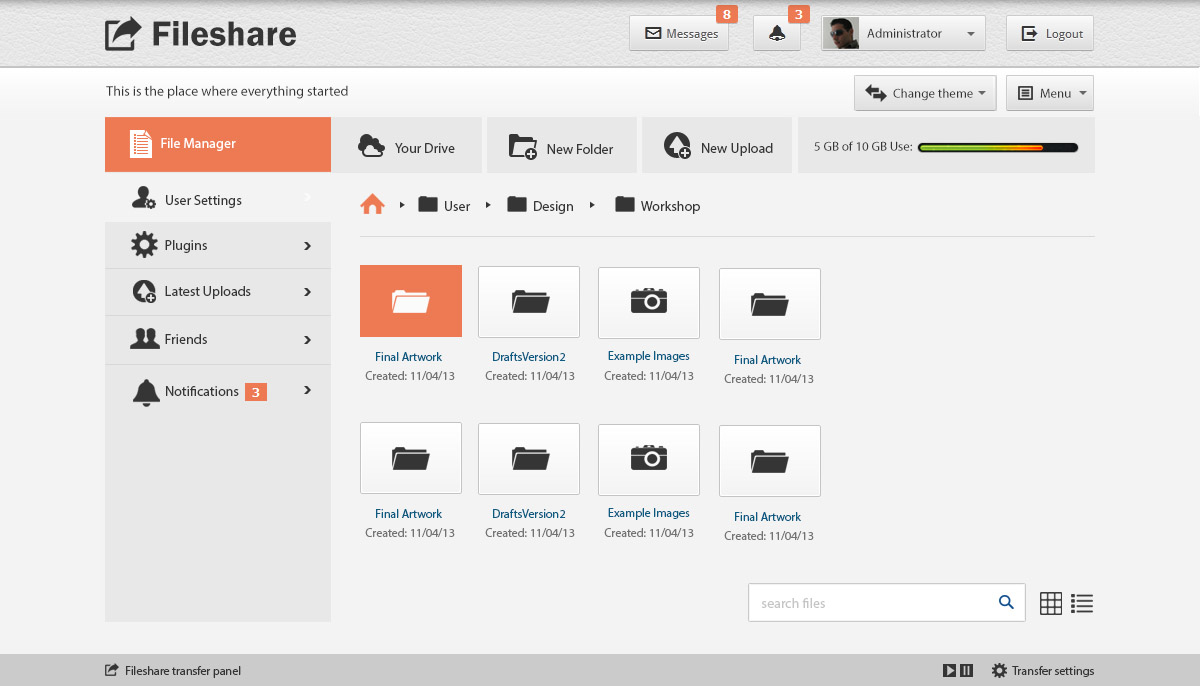This screenshot has height=686, width=1200.
Task: Expand the Menu dropdown
Action: click(1049, 93)
